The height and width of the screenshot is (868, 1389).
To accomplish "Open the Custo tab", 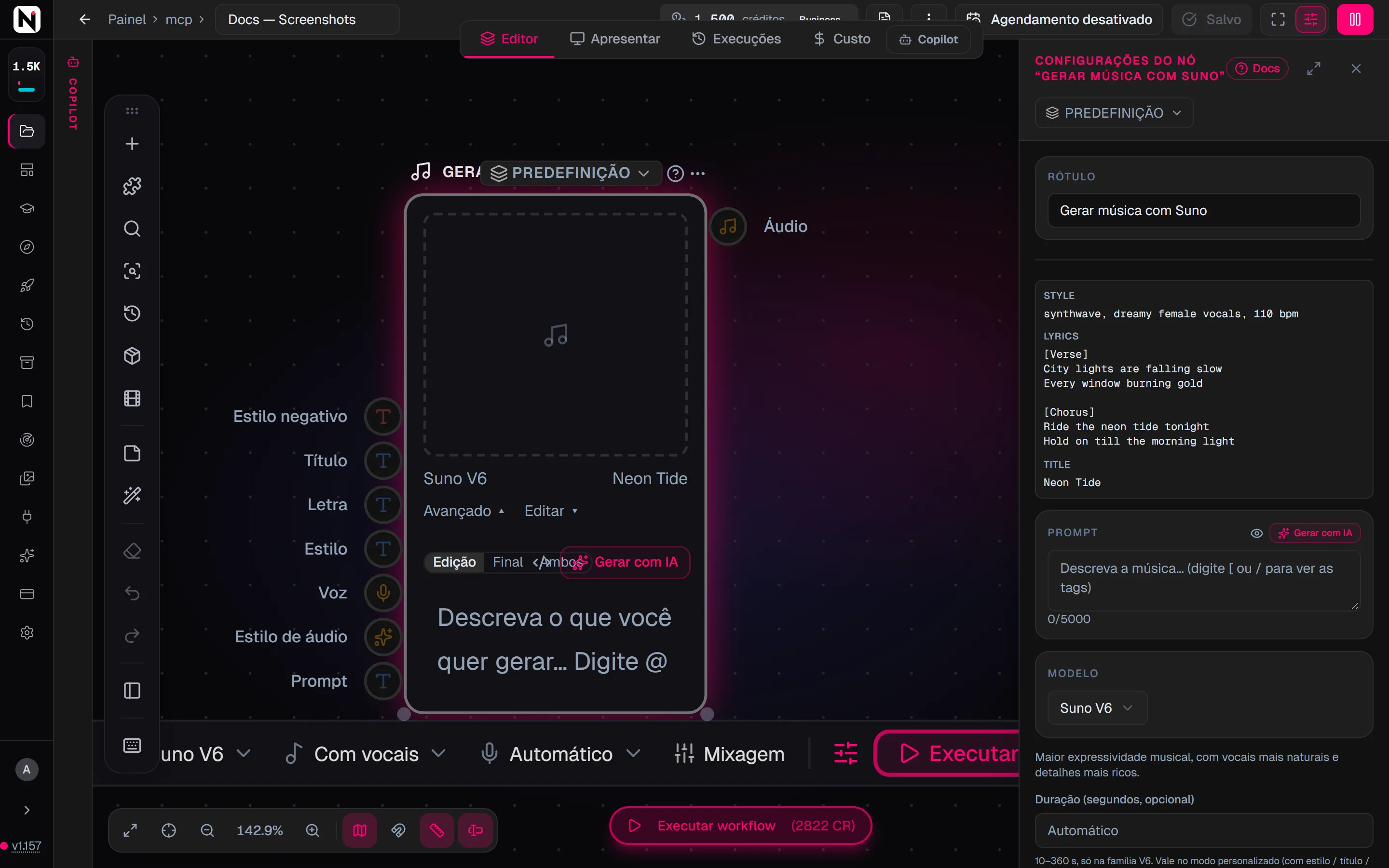I will point(842,39).
